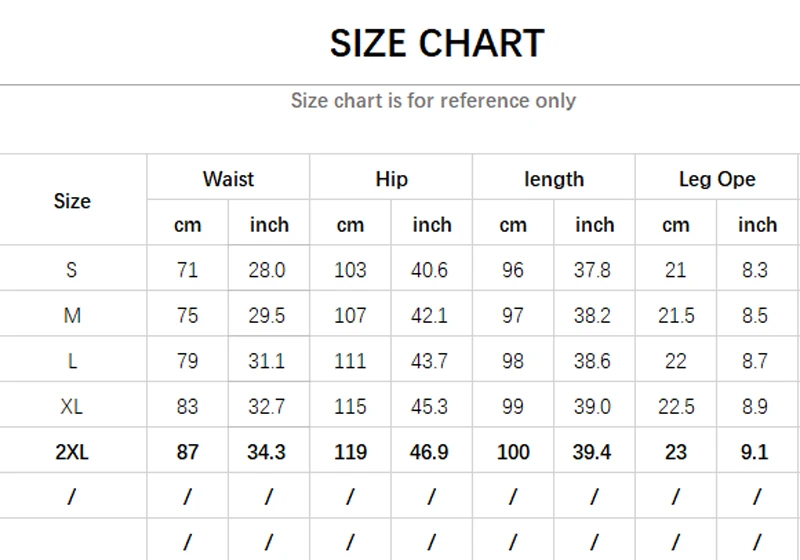Click the waist value 28.0 inch
Image resolution: width=800 pixels, height=560 pixels.
point(267,269)
